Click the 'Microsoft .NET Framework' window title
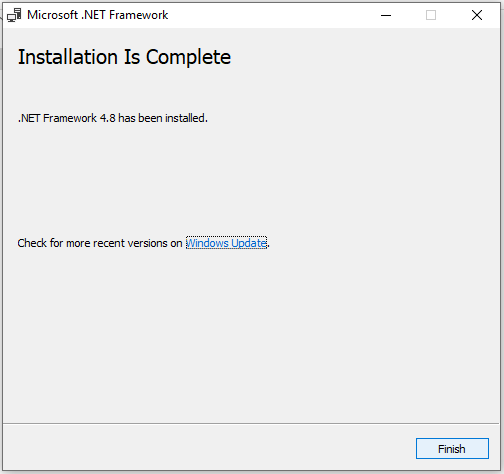The height and width of the screenshot is (474, 504). coord(98,15)
